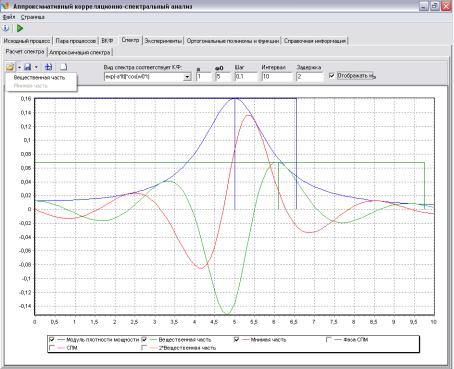454x369 pixels.
Task: Click the green Run arrow icon
Action: pos(20,28)
